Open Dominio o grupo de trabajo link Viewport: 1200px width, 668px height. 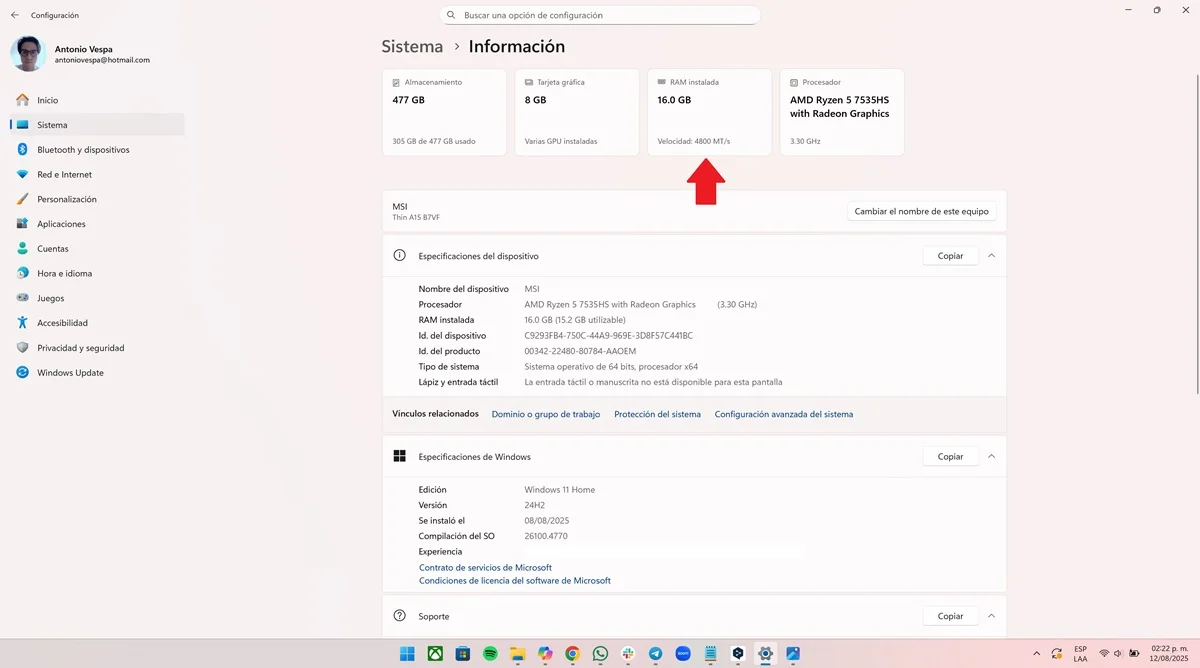tap(546, 414)
